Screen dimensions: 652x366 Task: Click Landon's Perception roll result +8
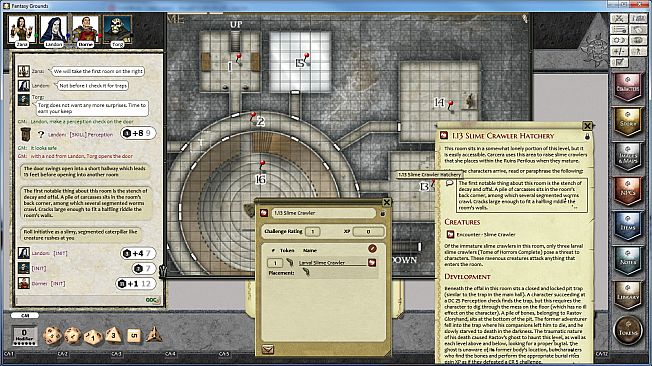[138, 134]
